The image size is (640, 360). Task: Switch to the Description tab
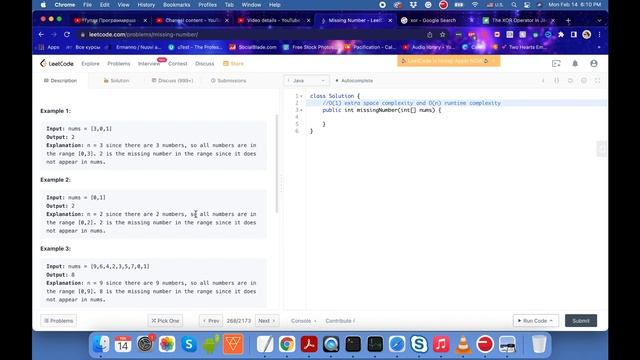coord(60,80)
